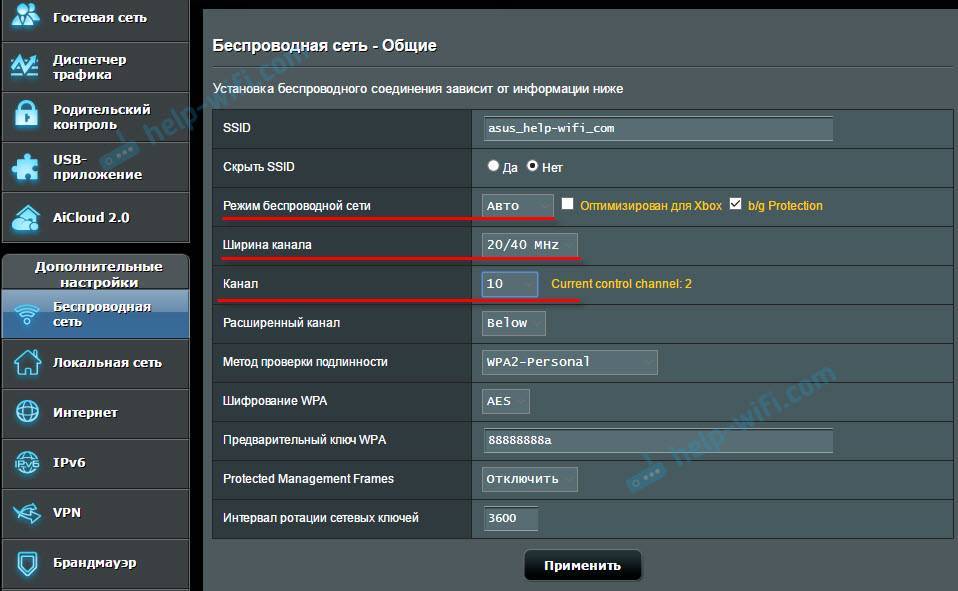Open the channel dropdown showing 10
Image resolution: width=958 pixels, height=591 pixels.
510,284
